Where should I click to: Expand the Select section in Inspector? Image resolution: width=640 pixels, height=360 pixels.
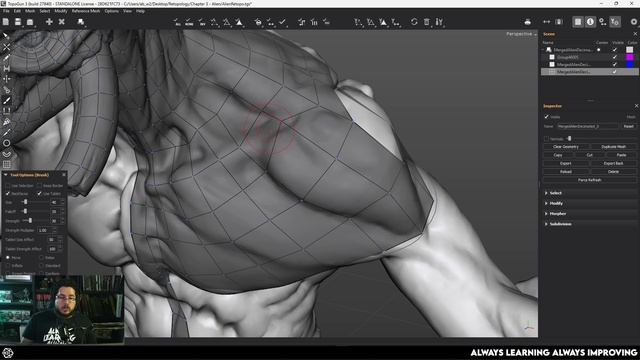pos(547,193)
